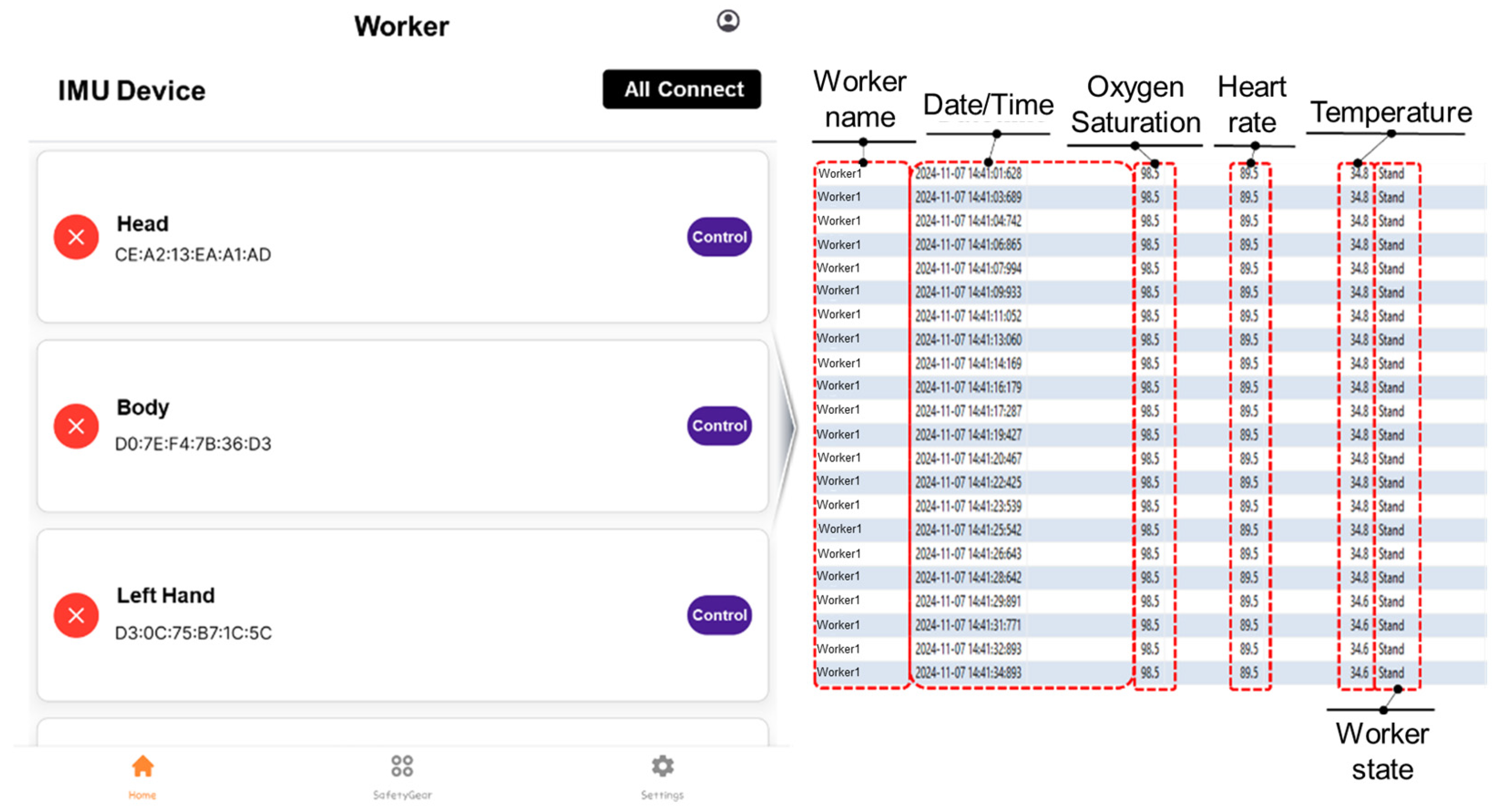Select the Body device card title

point(143,408)
